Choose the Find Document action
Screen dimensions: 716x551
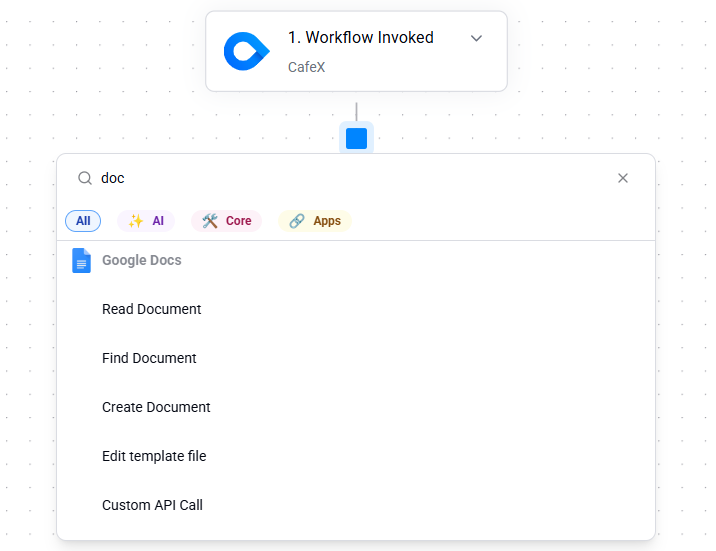click(x=356, y=358)
